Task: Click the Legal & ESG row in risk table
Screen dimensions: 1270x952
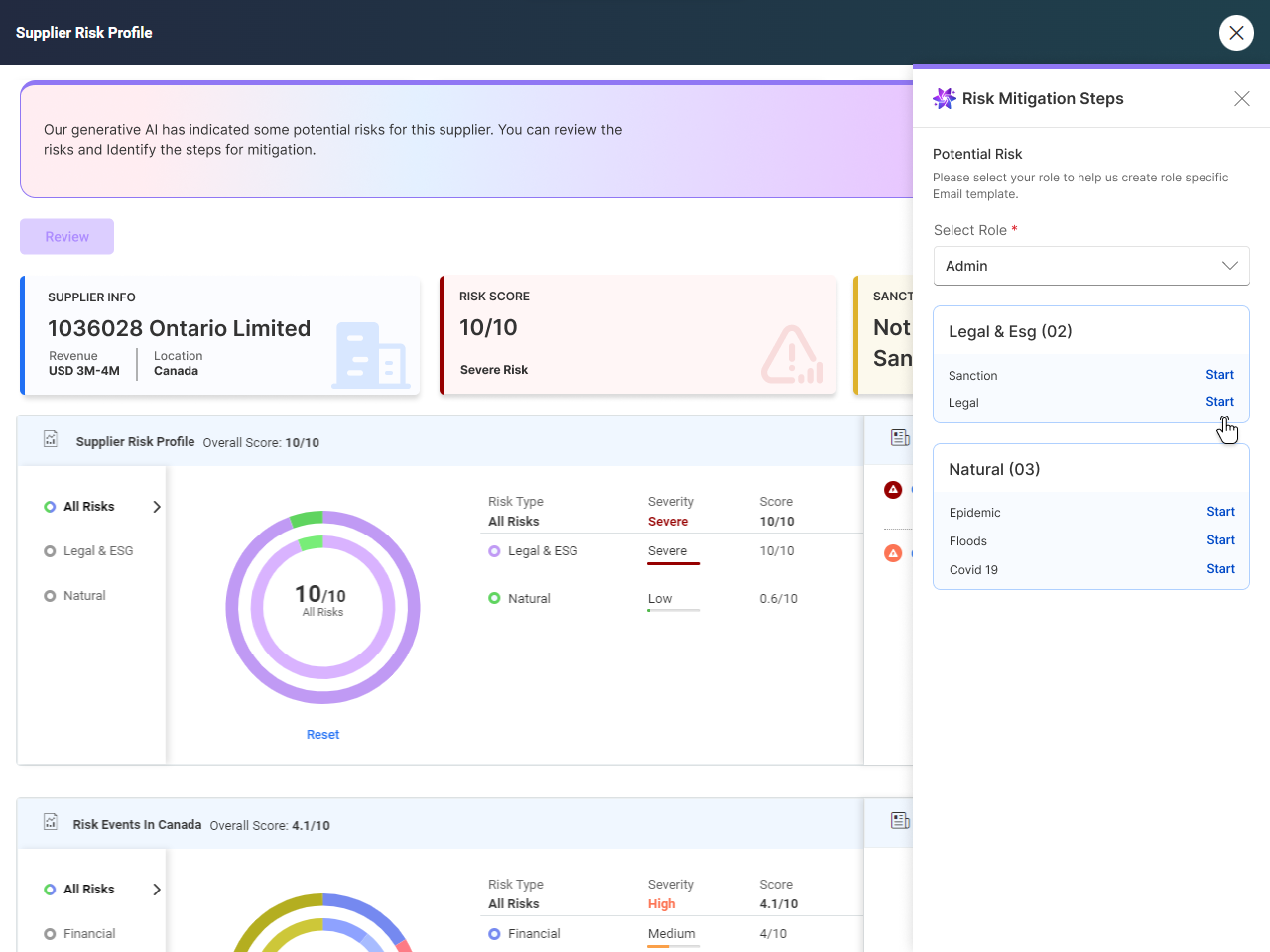Action: [672, 551]
